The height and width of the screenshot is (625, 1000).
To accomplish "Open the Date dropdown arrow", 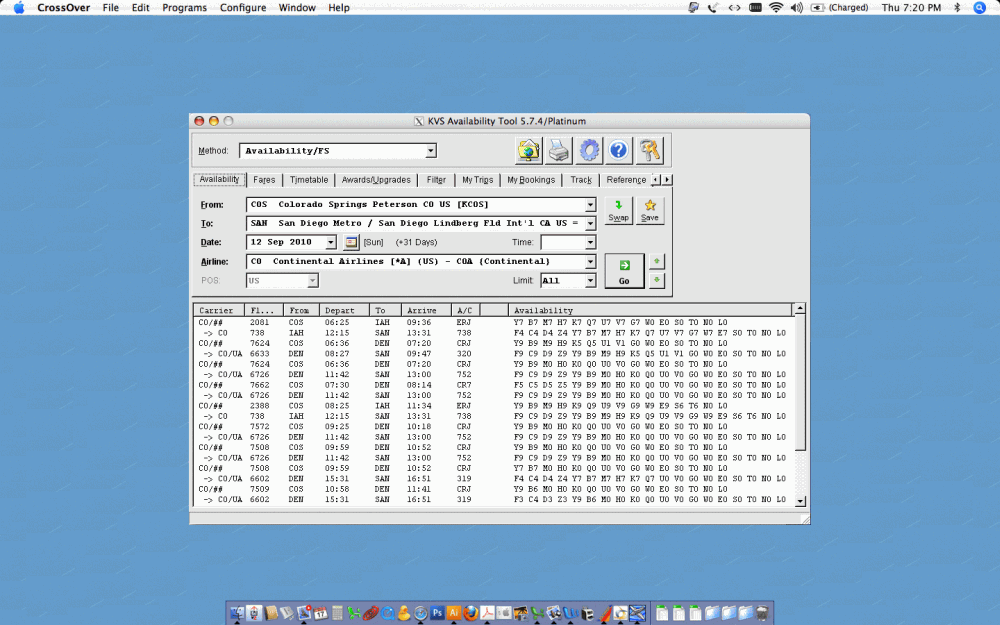I will [331, 242].
